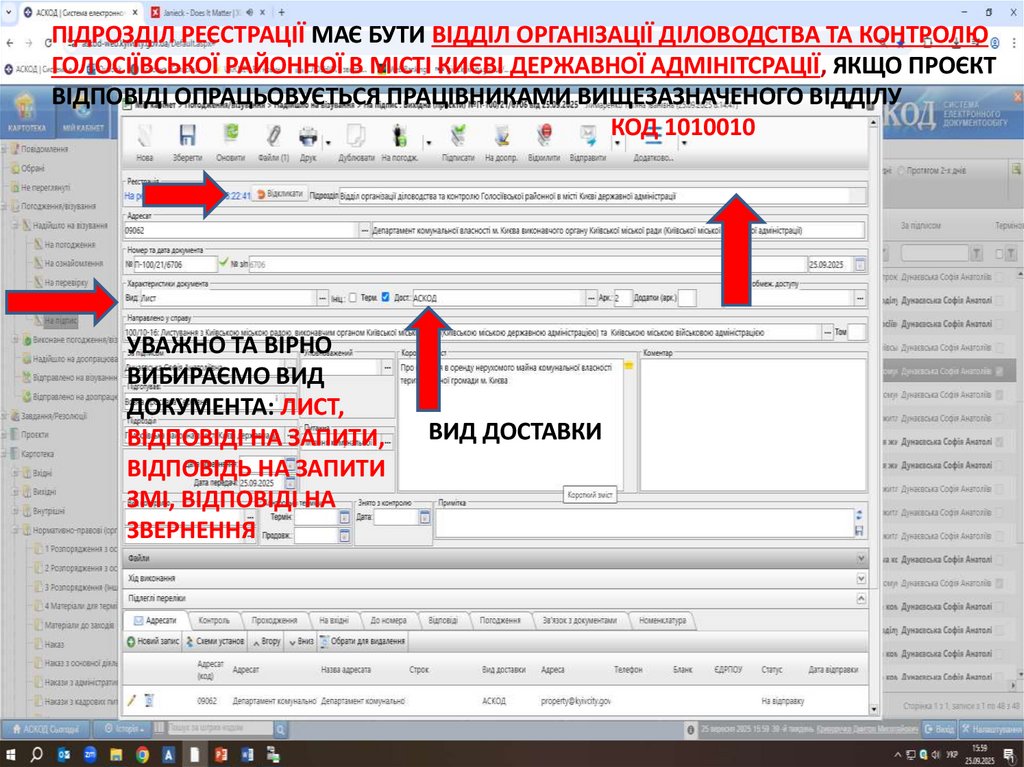Open File Explorer from the taskbar

[x=116, y=755]
